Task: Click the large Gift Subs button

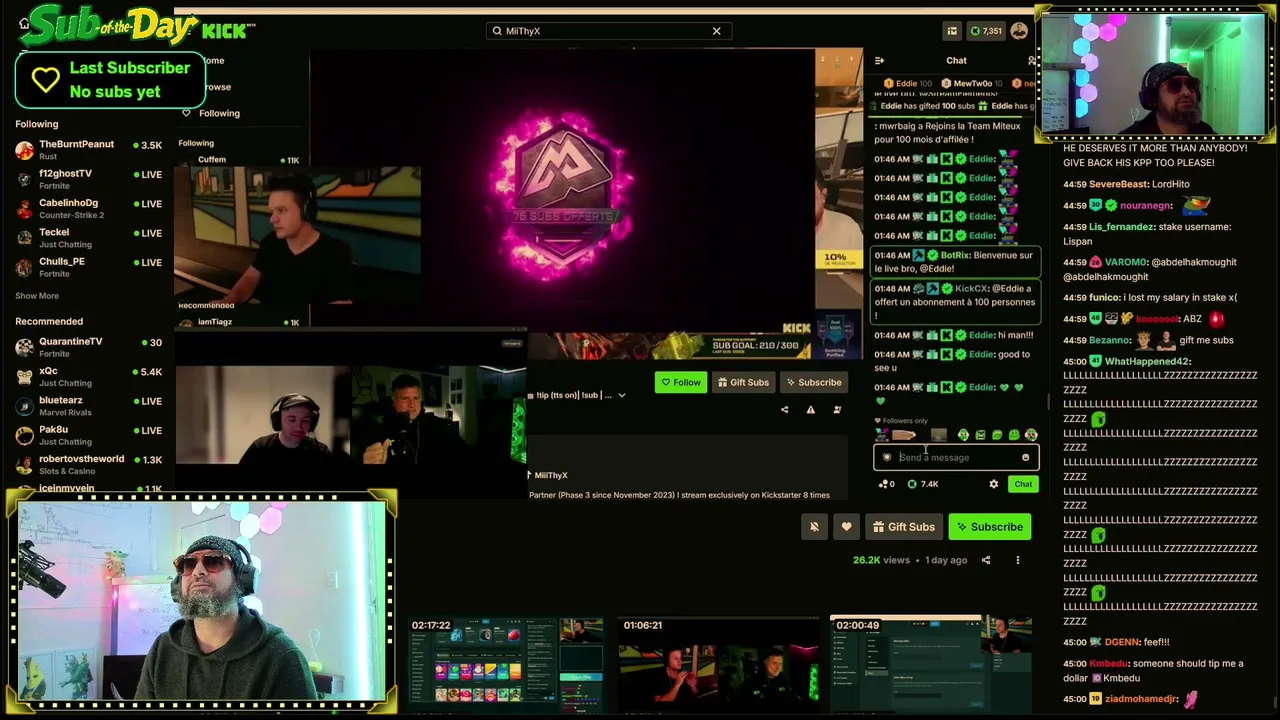Action: click(x=903, y=527)
